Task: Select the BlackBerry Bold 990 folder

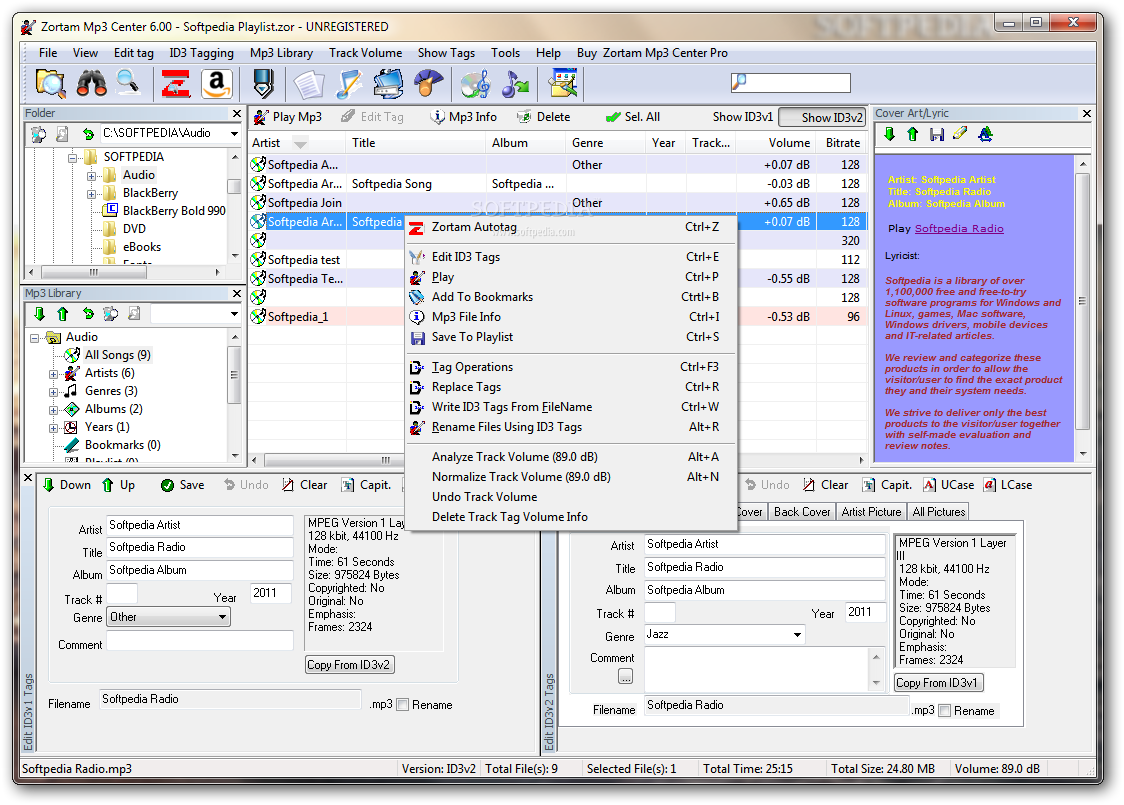Action: [173, 211]
